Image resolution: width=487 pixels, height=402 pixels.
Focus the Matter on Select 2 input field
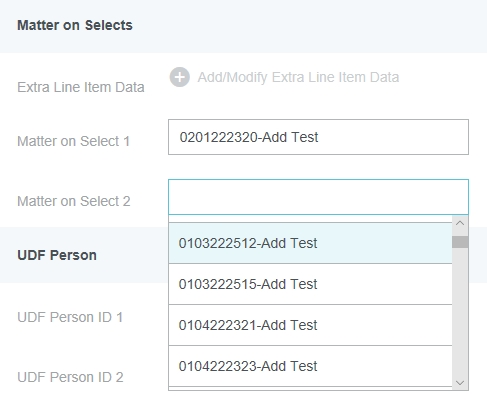[x=318, y=197]
